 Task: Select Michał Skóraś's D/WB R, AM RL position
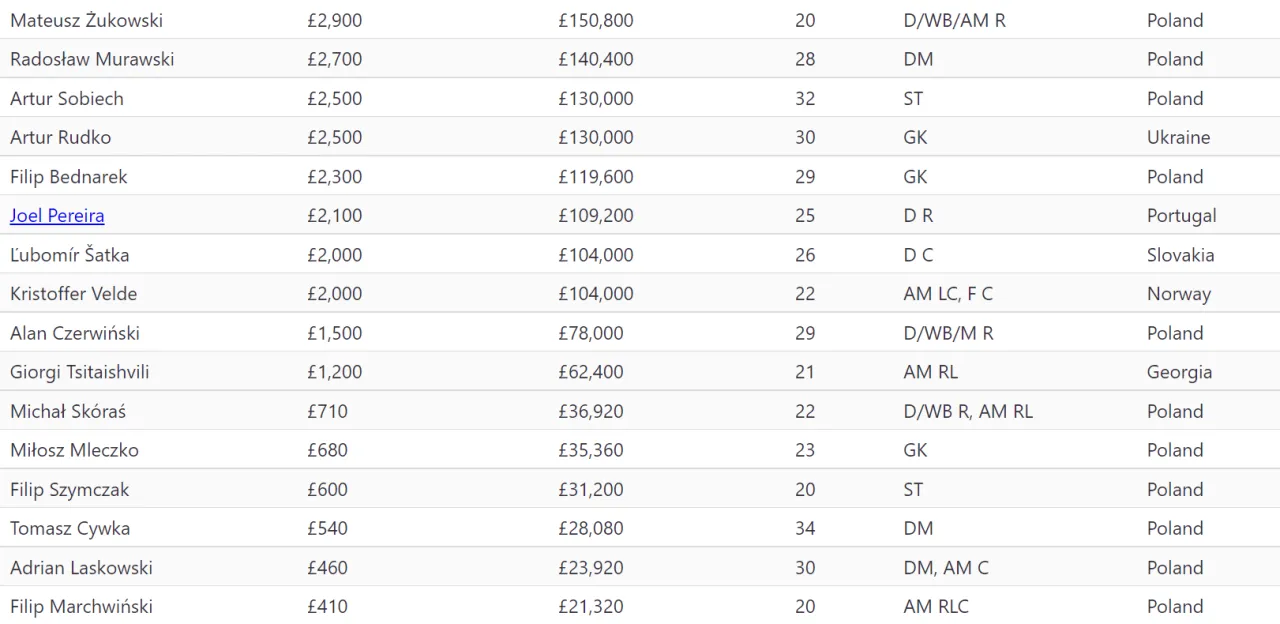pos(968,411)
